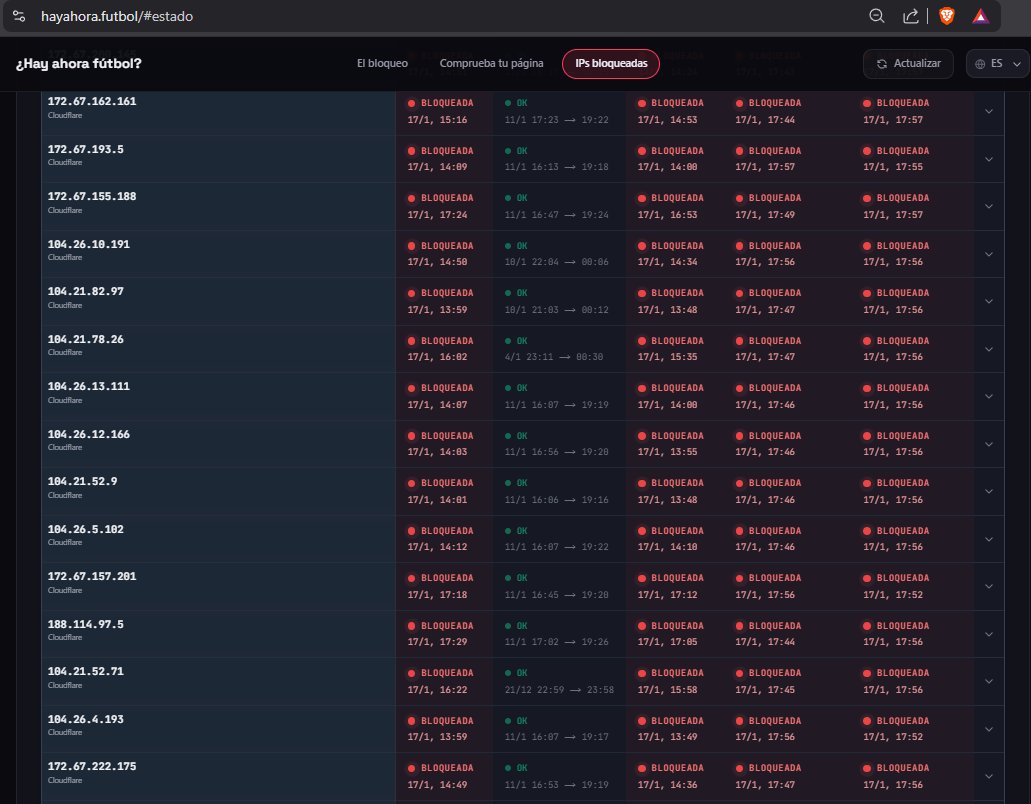Click the Actualizar refresh button
The height and width of the screenshot is (804, 1031).
click(908, 64)
